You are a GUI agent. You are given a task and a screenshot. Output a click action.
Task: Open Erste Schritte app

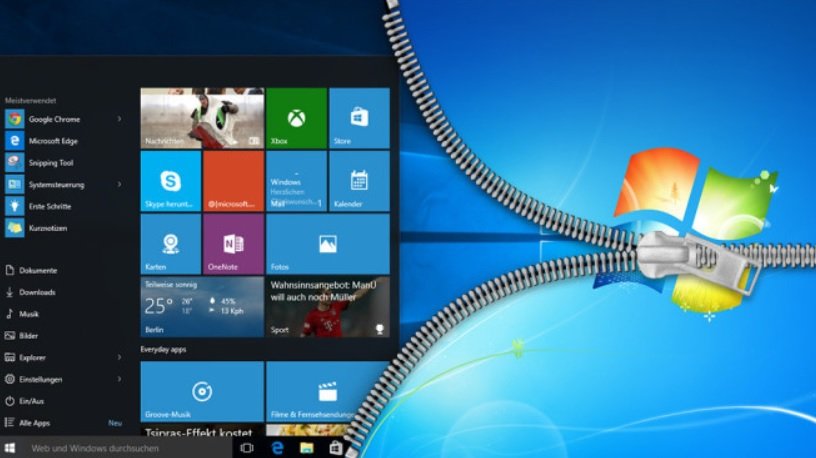62,207
